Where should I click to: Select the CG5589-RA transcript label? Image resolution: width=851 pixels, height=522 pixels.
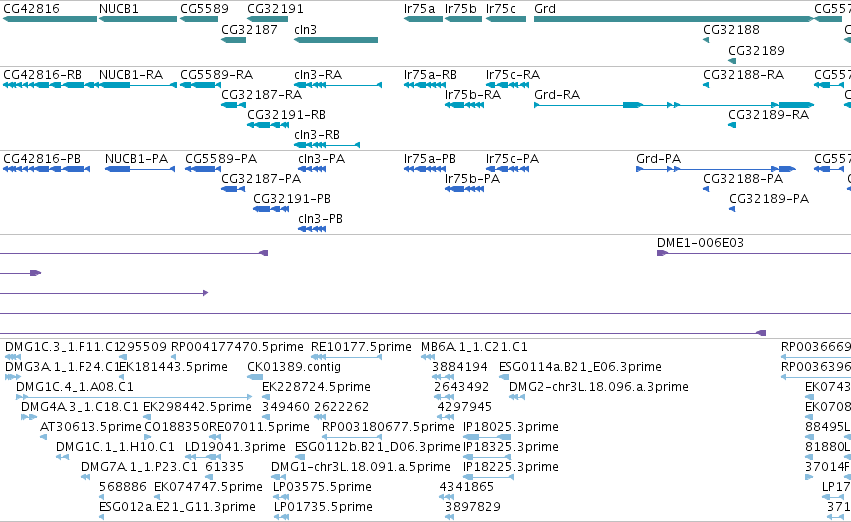click(x=217, y=75)
